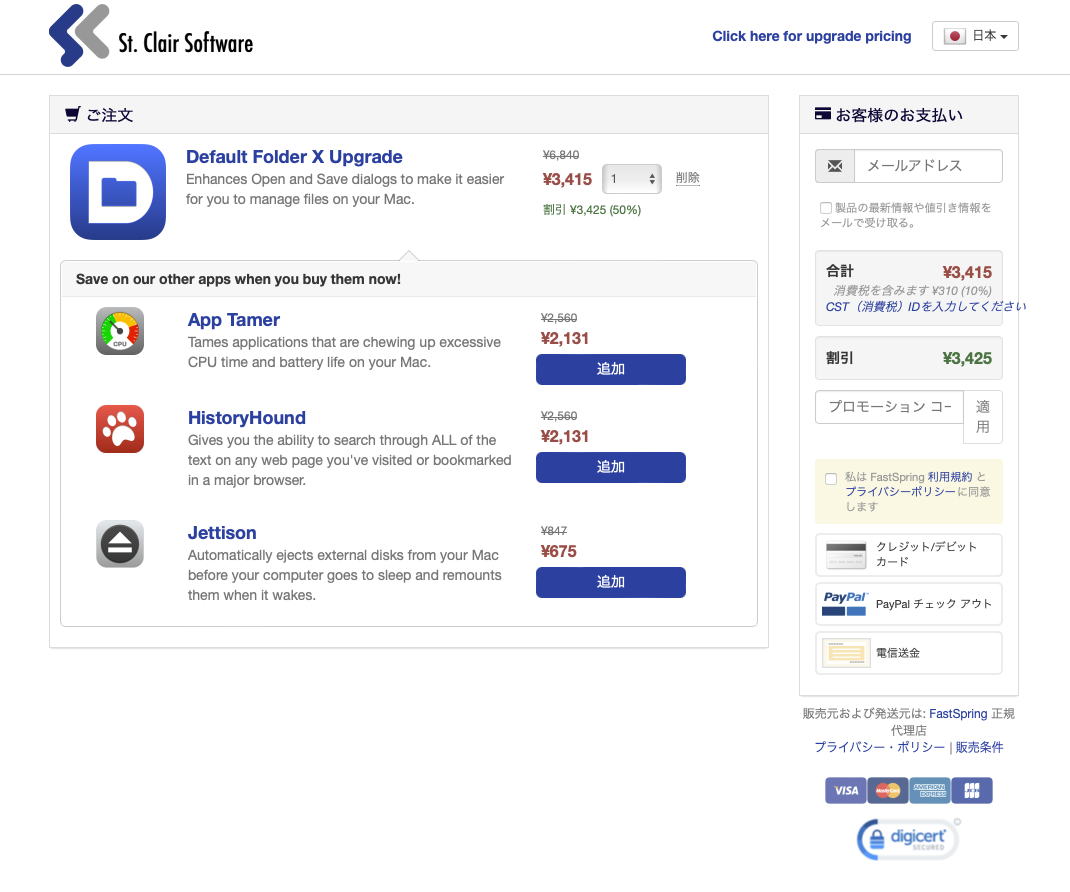1070x892 pixels.
Task: Open the FastSpring 利用規約 link
Action: tap(950, 477)
